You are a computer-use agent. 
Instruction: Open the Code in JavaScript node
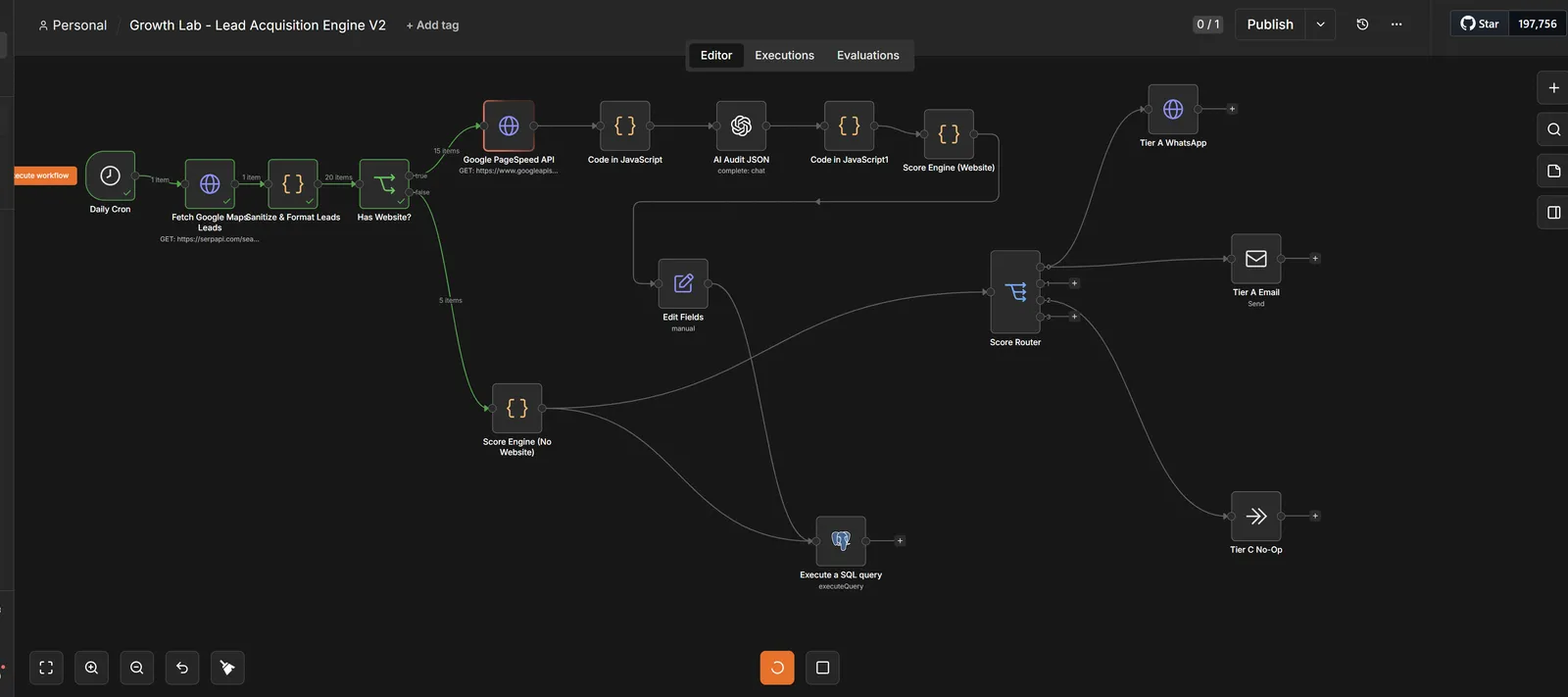[x=625, y=125]
